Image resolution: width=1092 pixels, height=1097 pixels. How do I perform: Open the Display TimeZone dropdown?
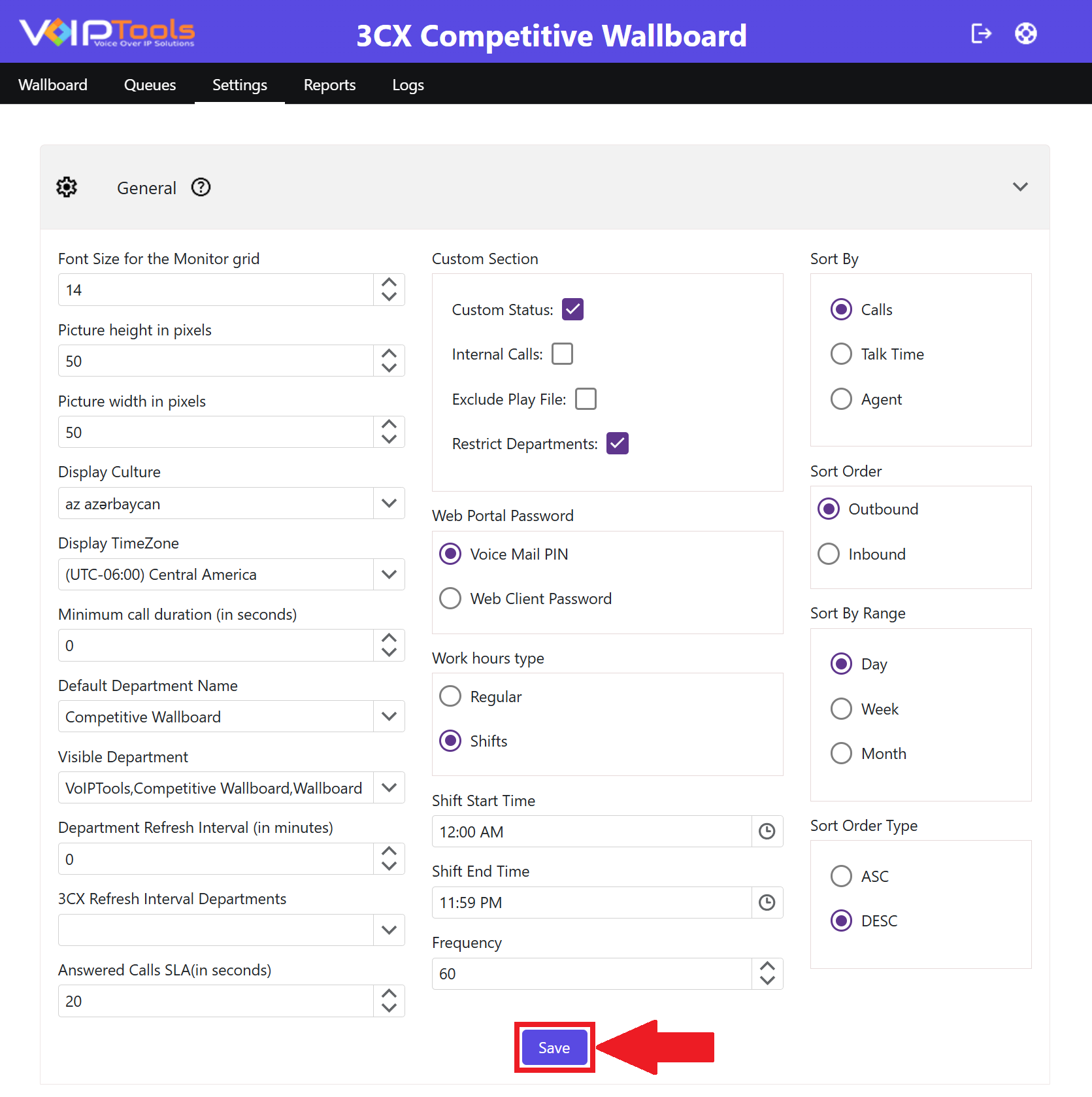click(389, 575)
